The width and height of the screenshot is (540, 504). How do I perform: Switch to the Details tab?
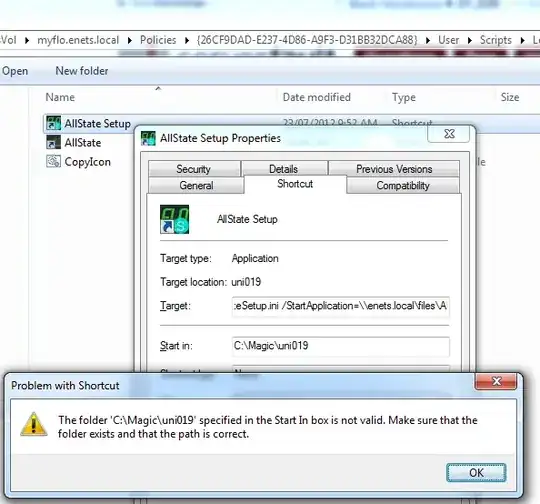[283, 169]
